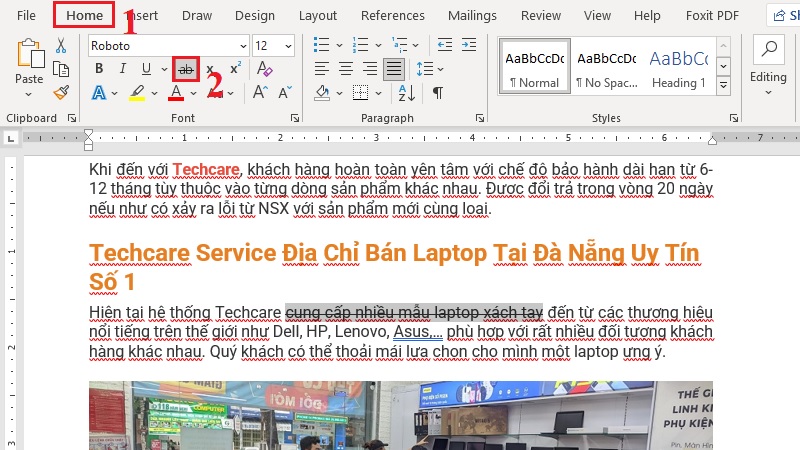Increase paragraph indent
800x450 pixels.
pyautogui.click(x=469, y=45)
